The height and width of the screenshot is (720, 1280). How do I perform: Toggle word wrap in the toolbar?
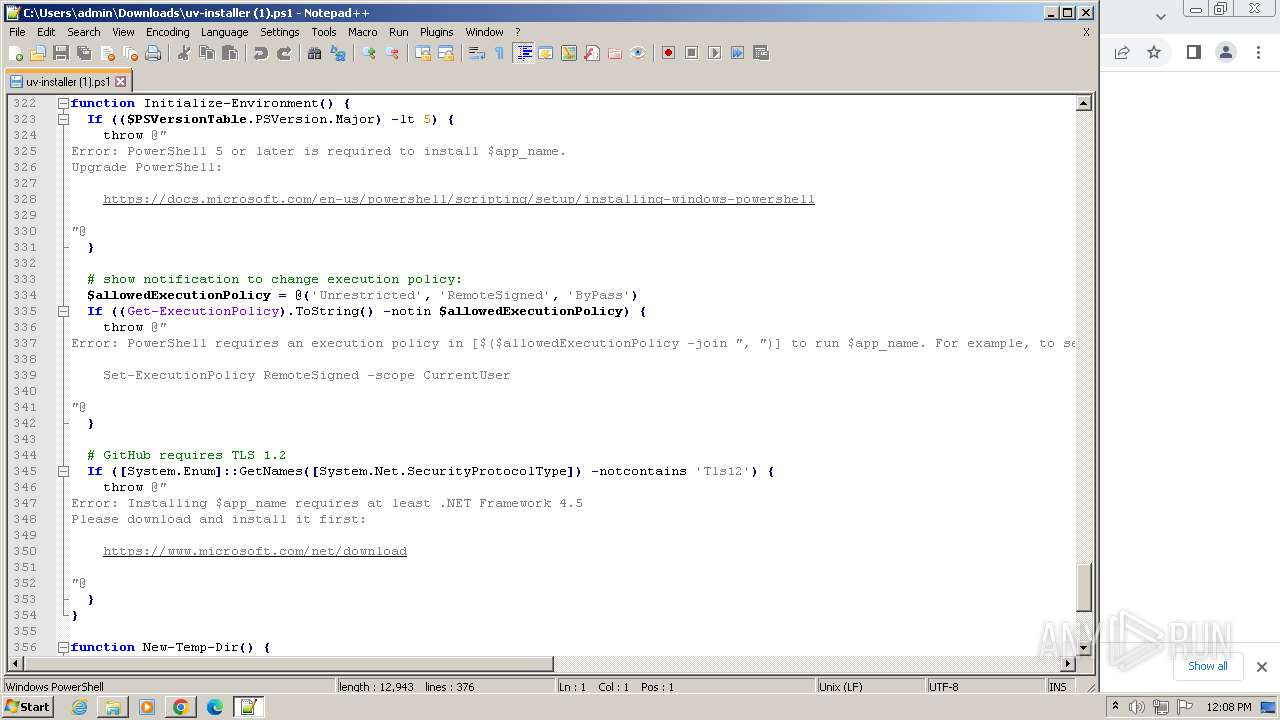(x=477, y=53)
